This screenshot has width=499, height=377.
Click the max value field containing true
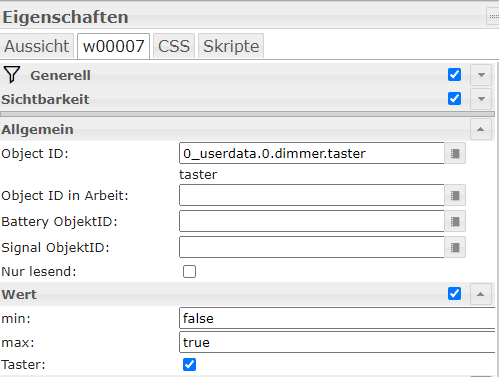337,342
